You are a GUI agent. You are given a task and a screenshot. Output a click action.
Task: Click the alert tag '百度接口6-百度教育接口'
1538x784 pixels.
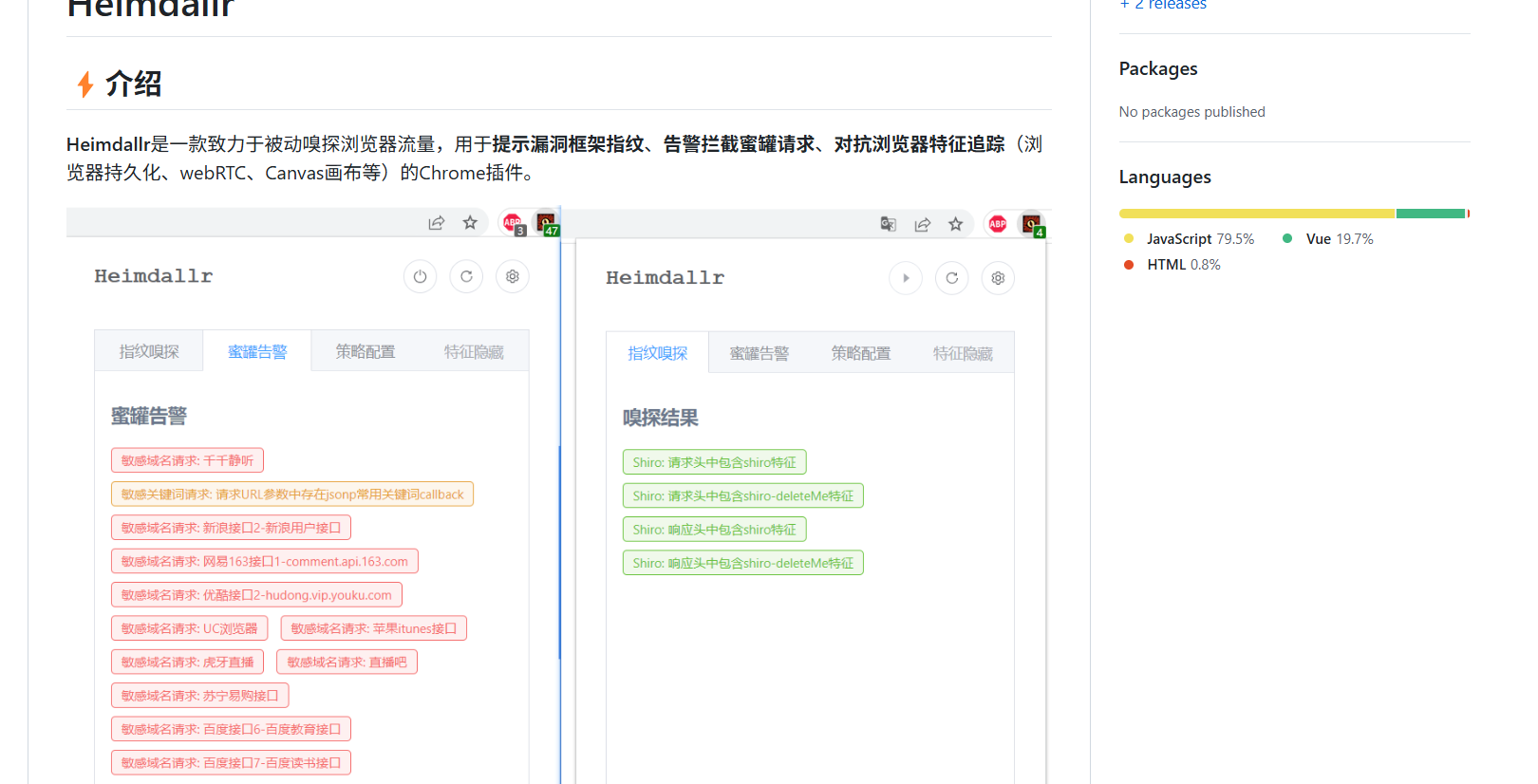pos(231,729)
